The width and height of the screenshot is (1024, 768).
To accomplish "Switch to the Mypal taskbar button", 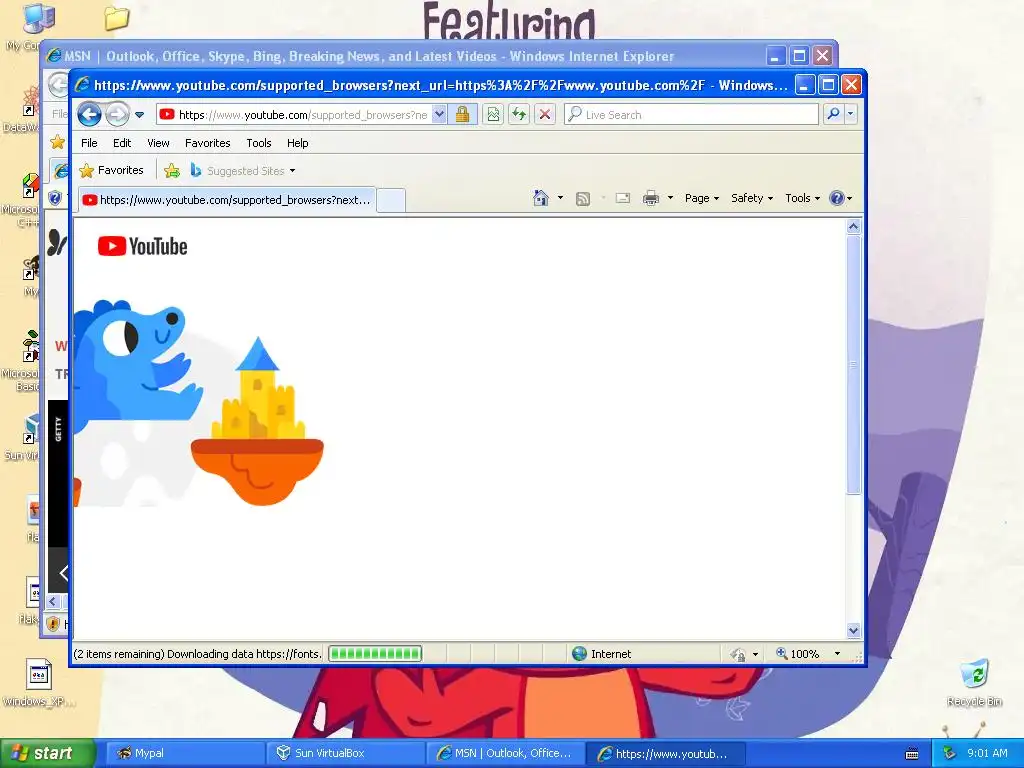I will 185,753.
